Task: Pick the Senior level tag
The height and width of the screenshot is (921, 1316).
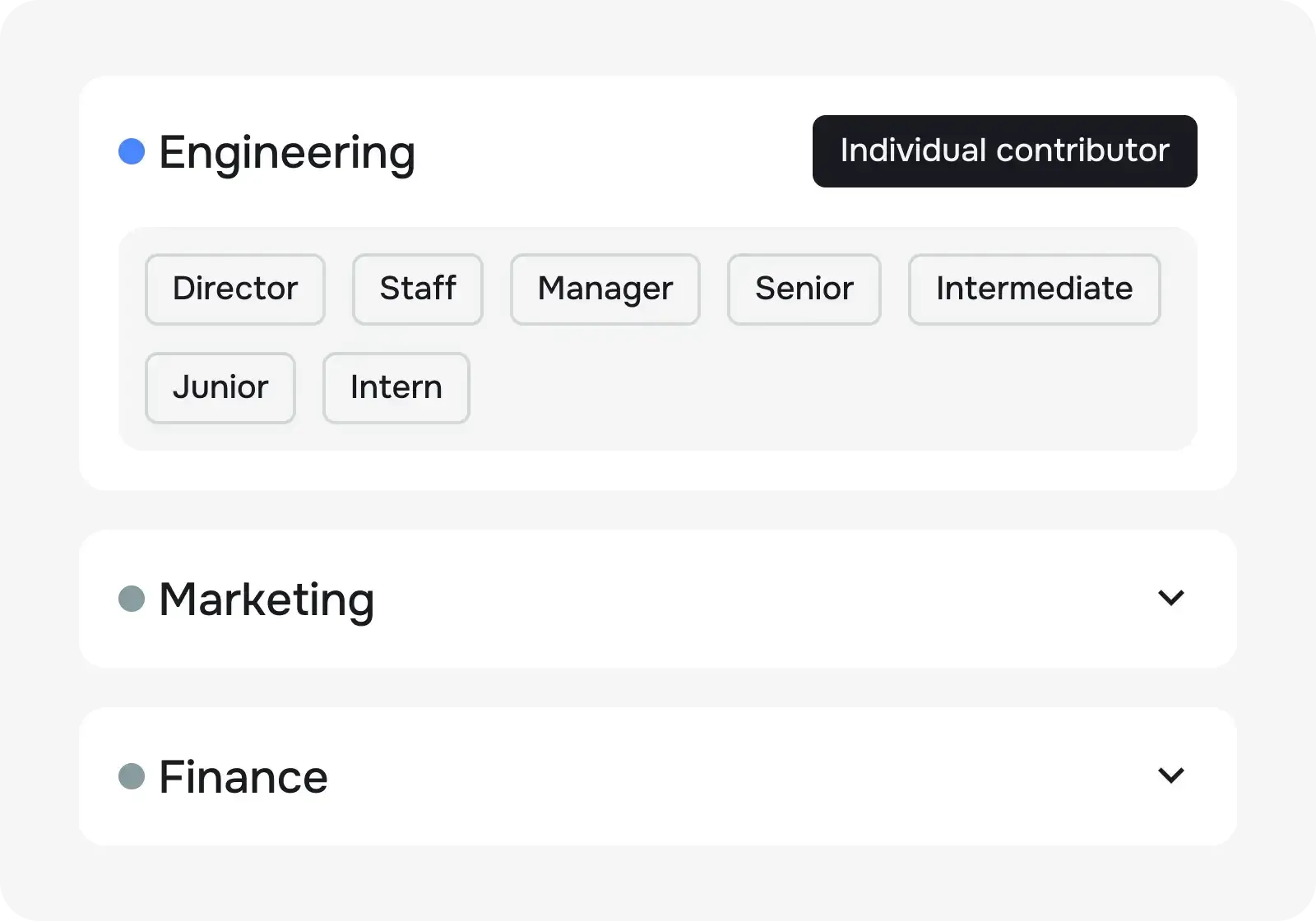Action: [x=804, y=289]
